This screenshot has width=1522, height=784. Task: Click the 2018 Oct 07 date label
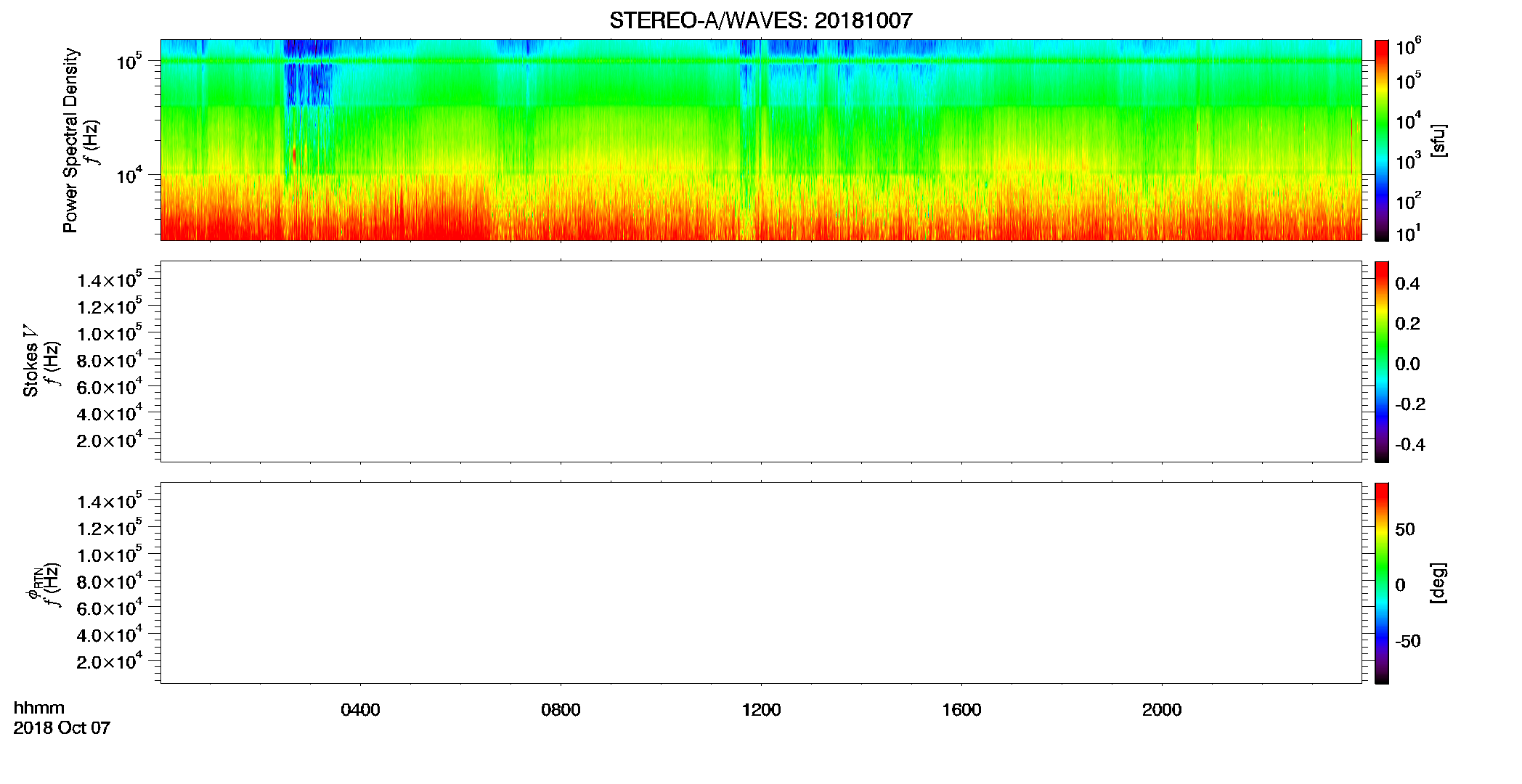coord(62,728)
